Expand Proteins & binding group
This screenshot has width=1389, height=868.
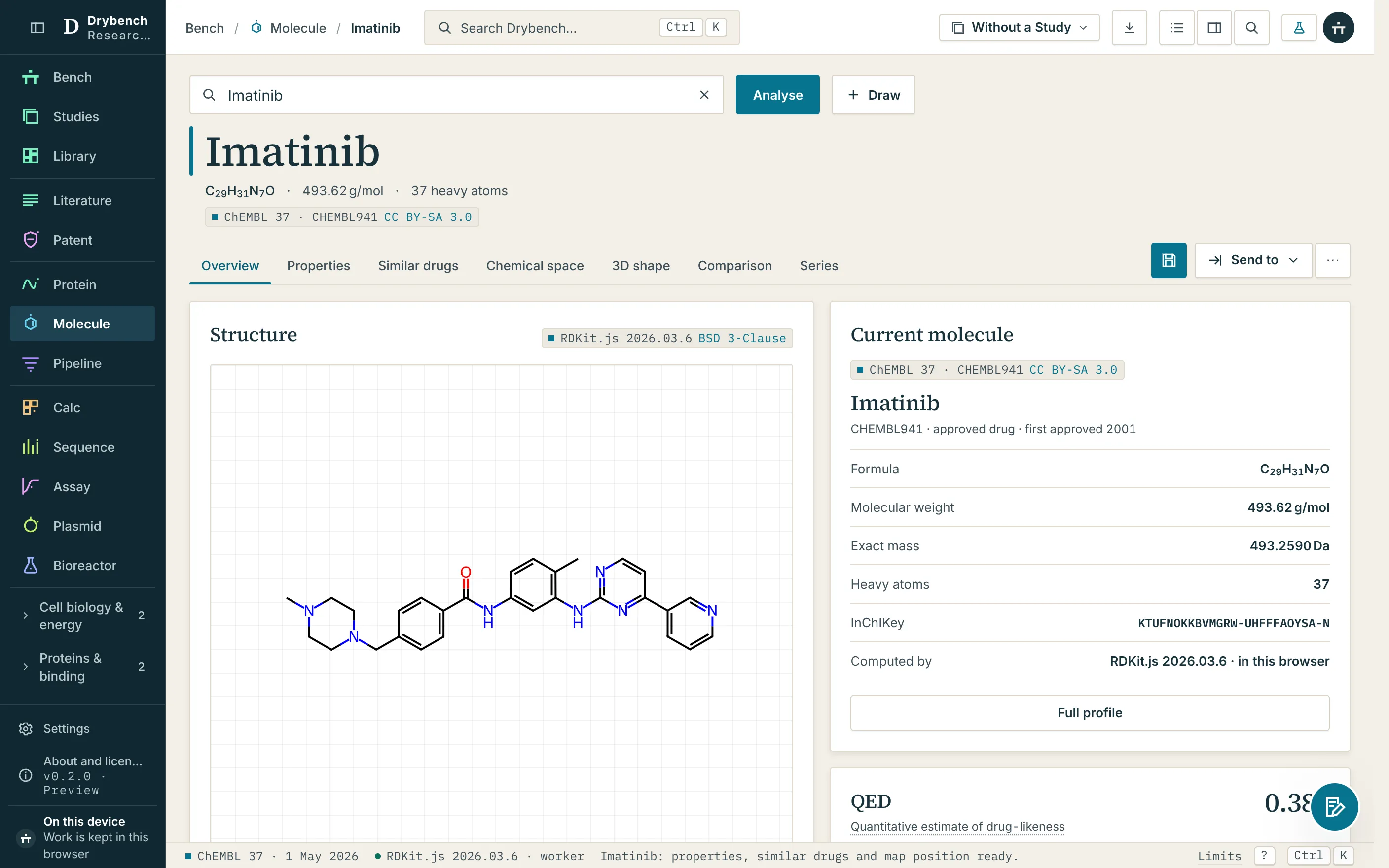[82, 667]
